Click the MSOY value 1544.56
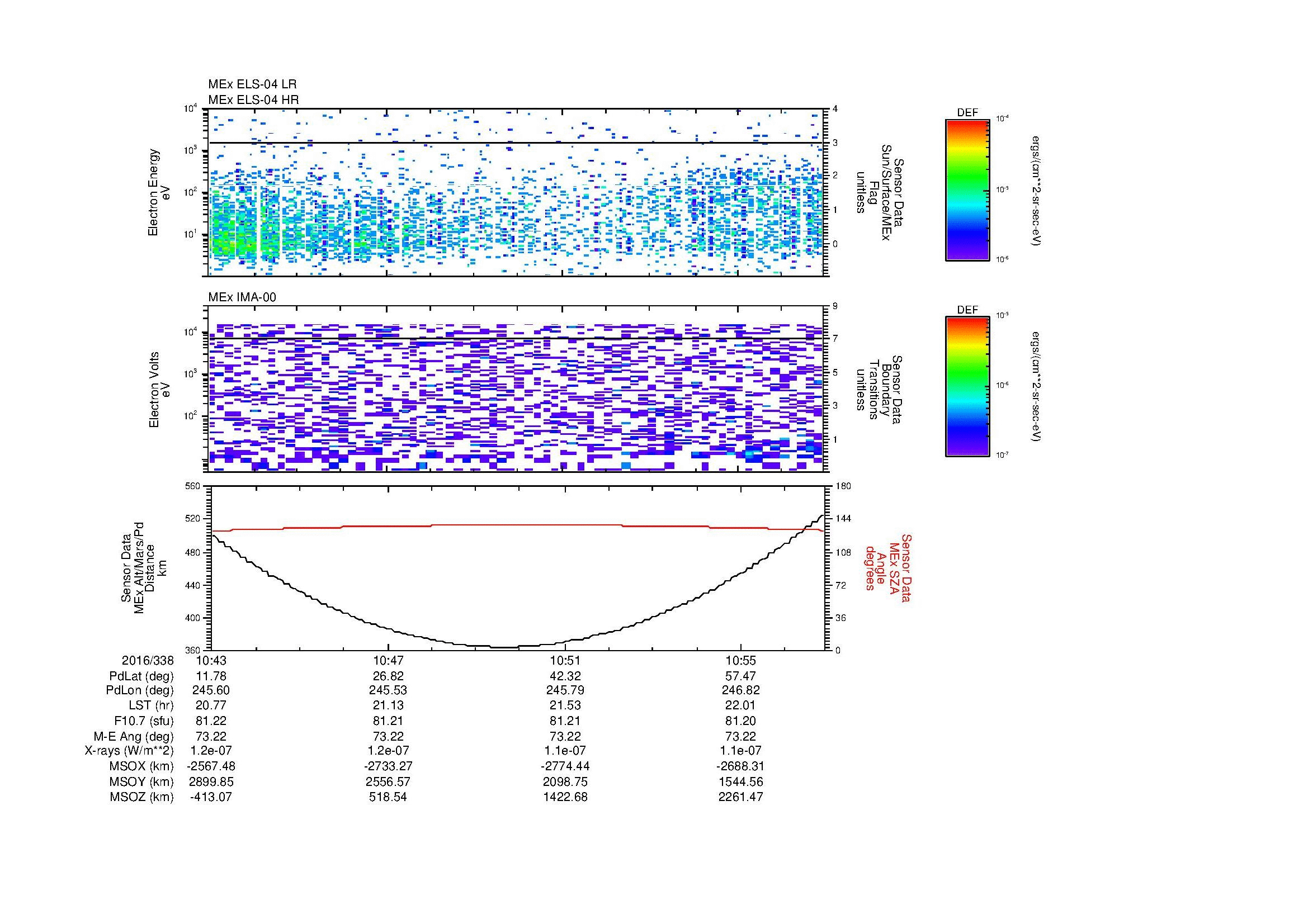Viewport: 1308px width, 924px height. click(740, 781)
